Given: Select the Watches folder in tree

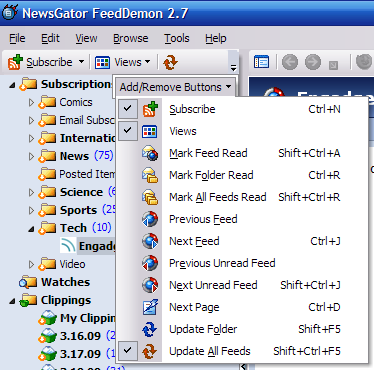Looking at the screenshot, I should click(65, 282).
